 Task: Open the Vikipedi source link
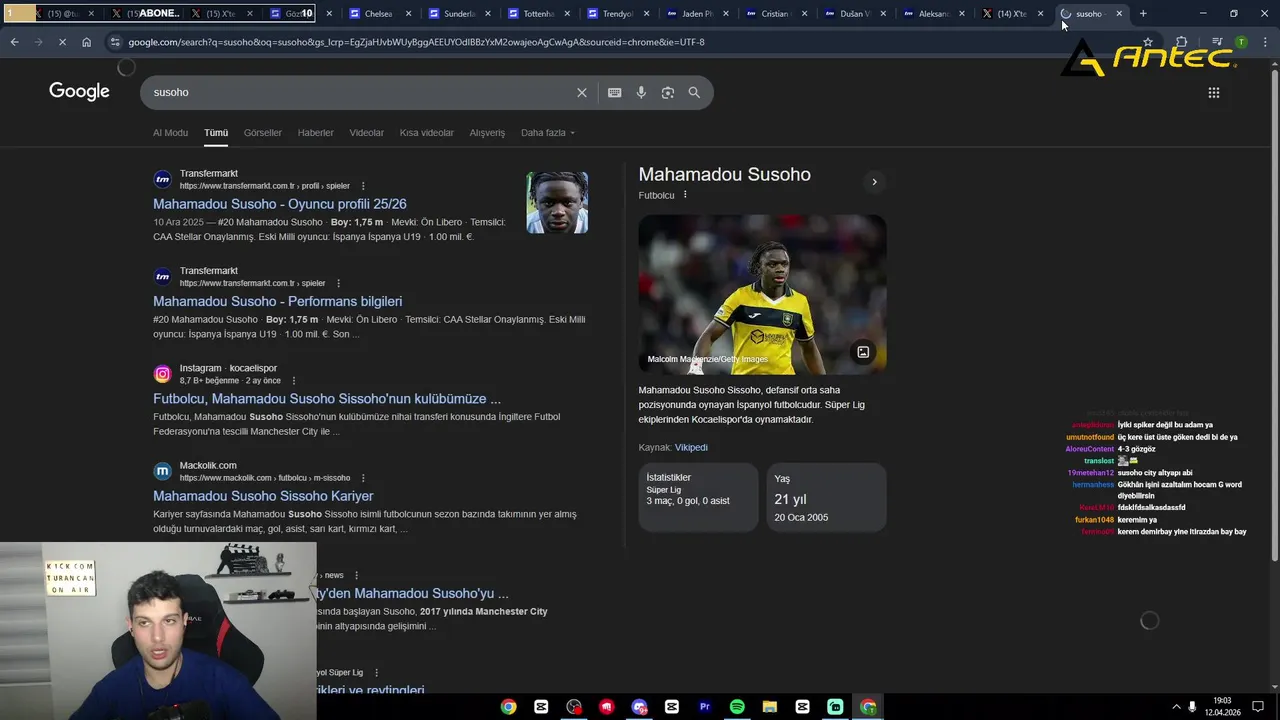tap(691, 447)
